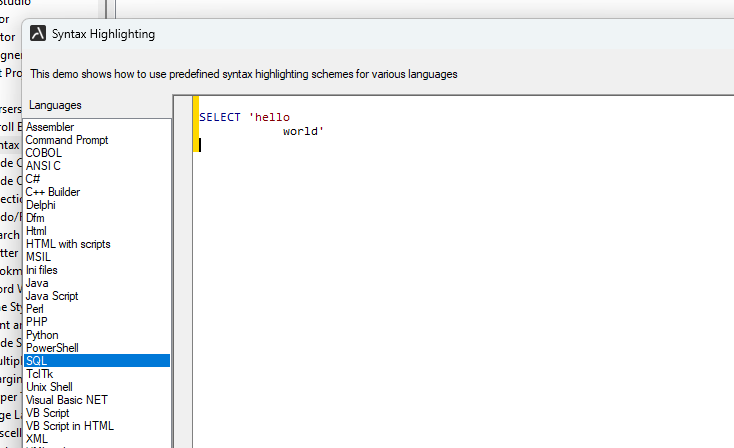
Task: Select Python language scheme
Action: point(42,335)
